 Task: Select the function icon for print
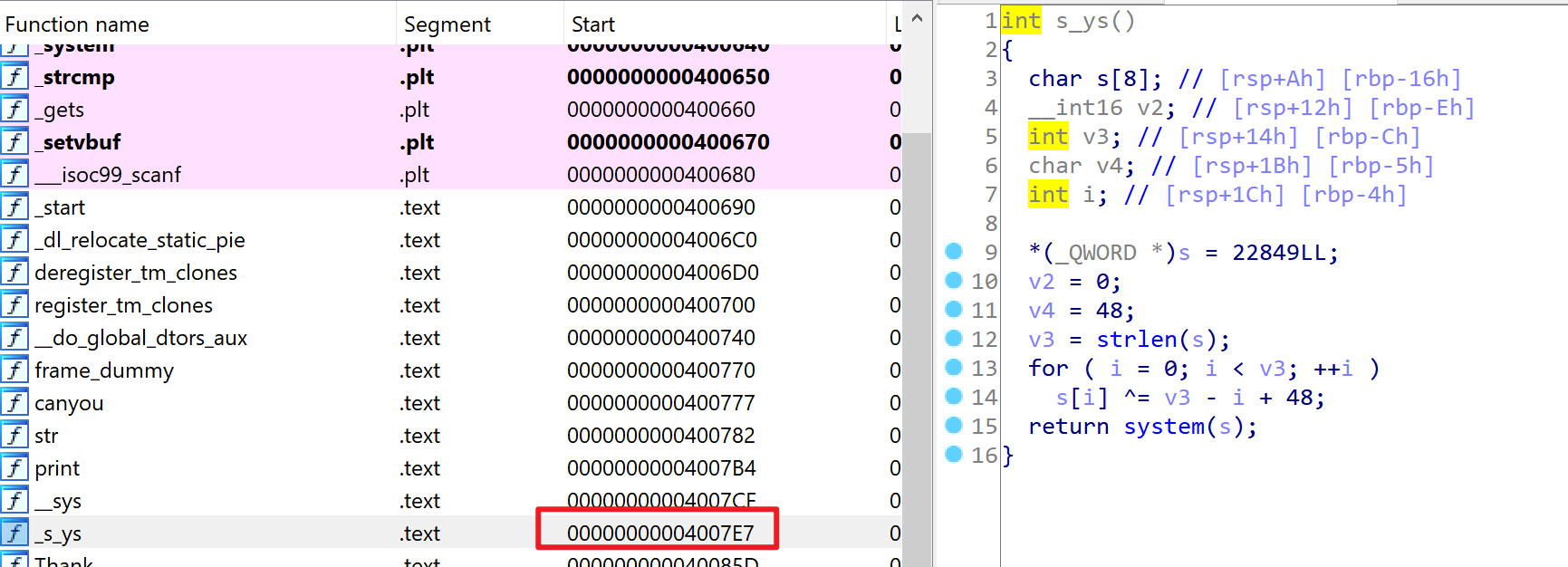coord(14,468)
